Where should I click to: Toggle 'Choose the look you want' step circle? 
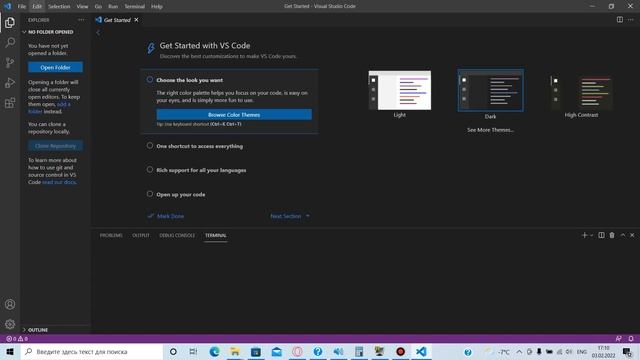point(150,80)
